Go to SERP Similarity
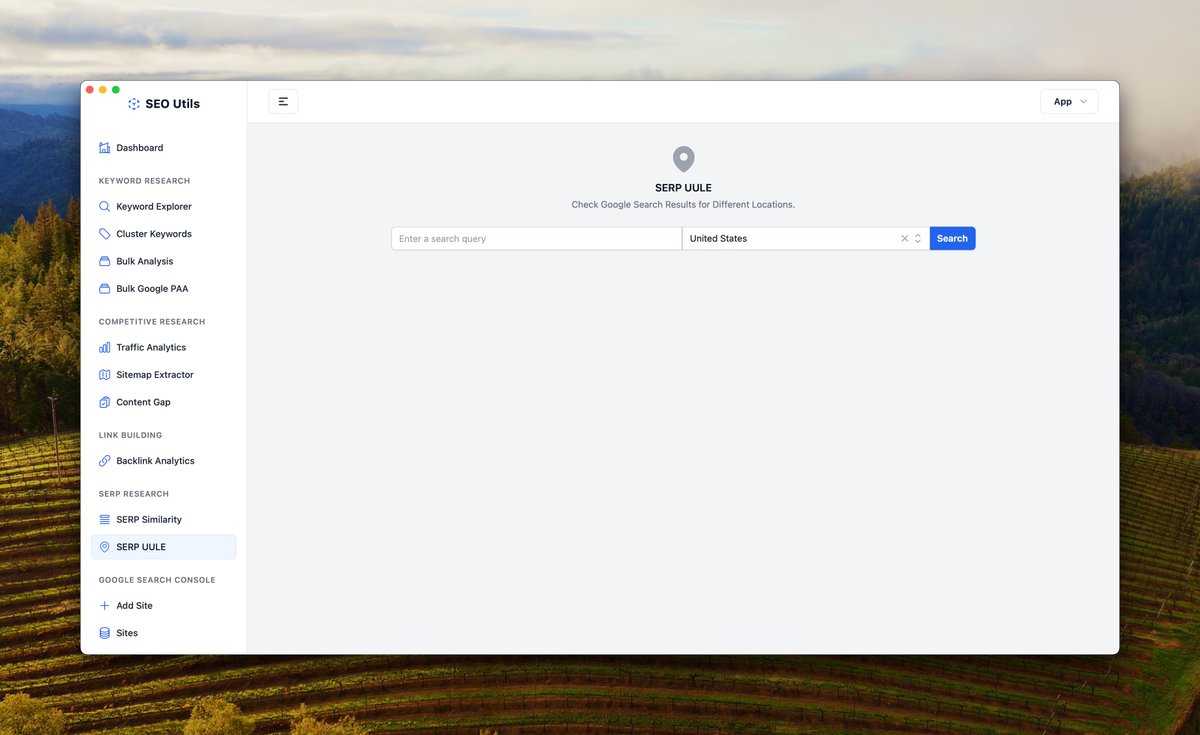The height and width of the screenshot is (735, 1200). coord(164,520)
